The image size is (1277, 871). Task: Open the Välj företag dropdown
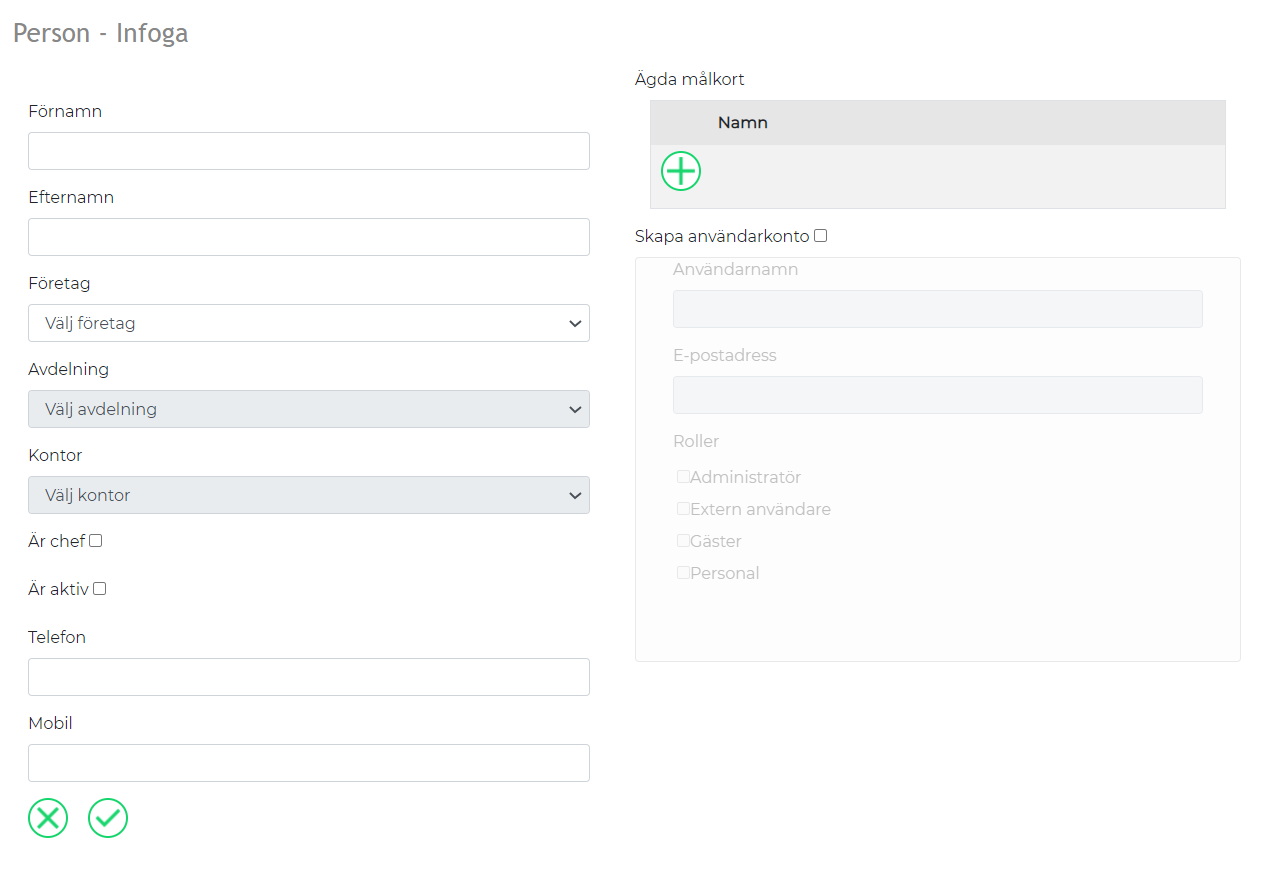[x=309, y=323]
